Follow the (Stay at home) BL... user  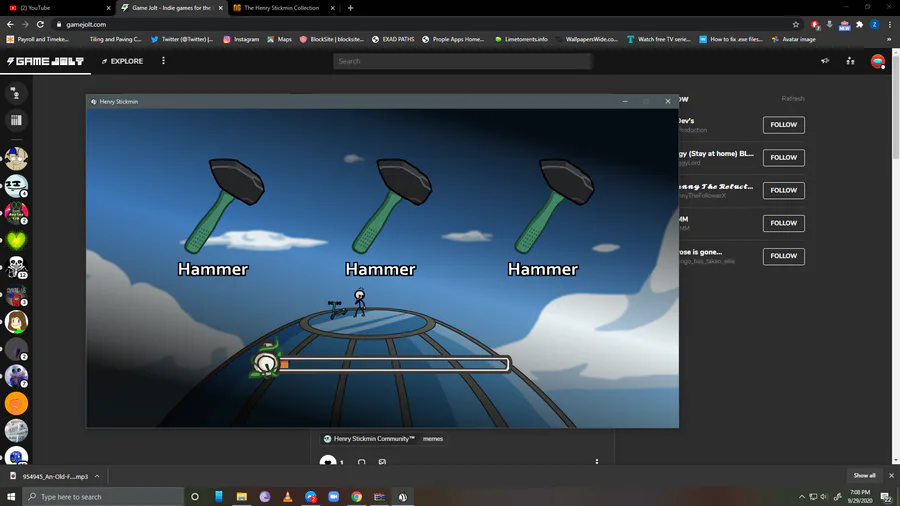pos(783,157)
